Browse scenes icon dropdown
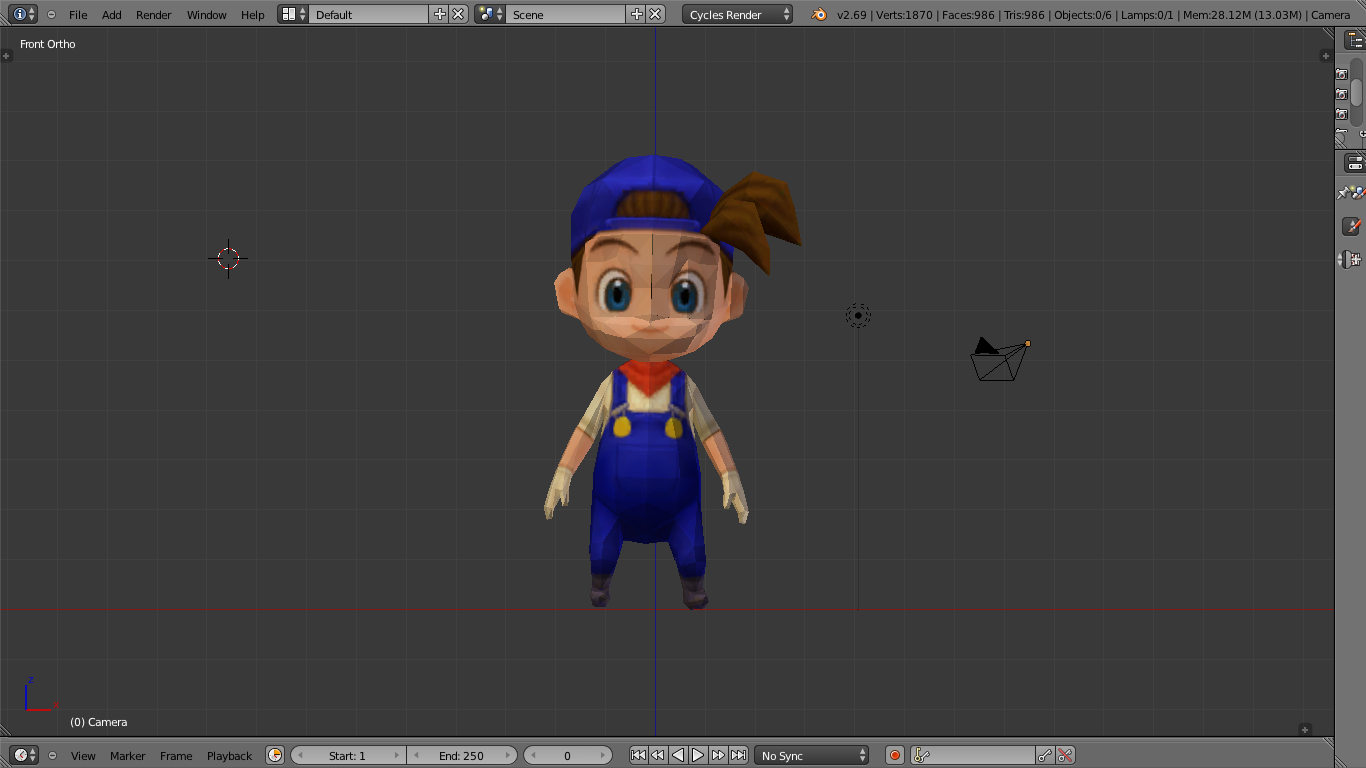1366x768 pixels. click(490, 14)
